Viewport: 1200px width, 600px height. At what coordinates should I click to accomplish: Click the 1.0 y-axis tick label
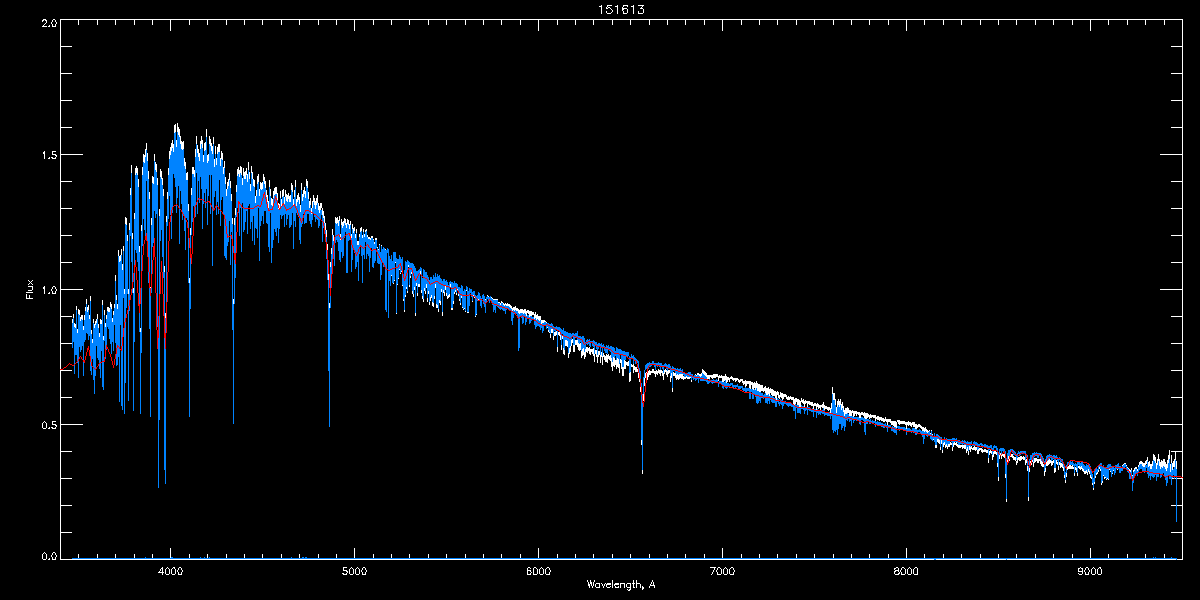[x=48, y=289]
